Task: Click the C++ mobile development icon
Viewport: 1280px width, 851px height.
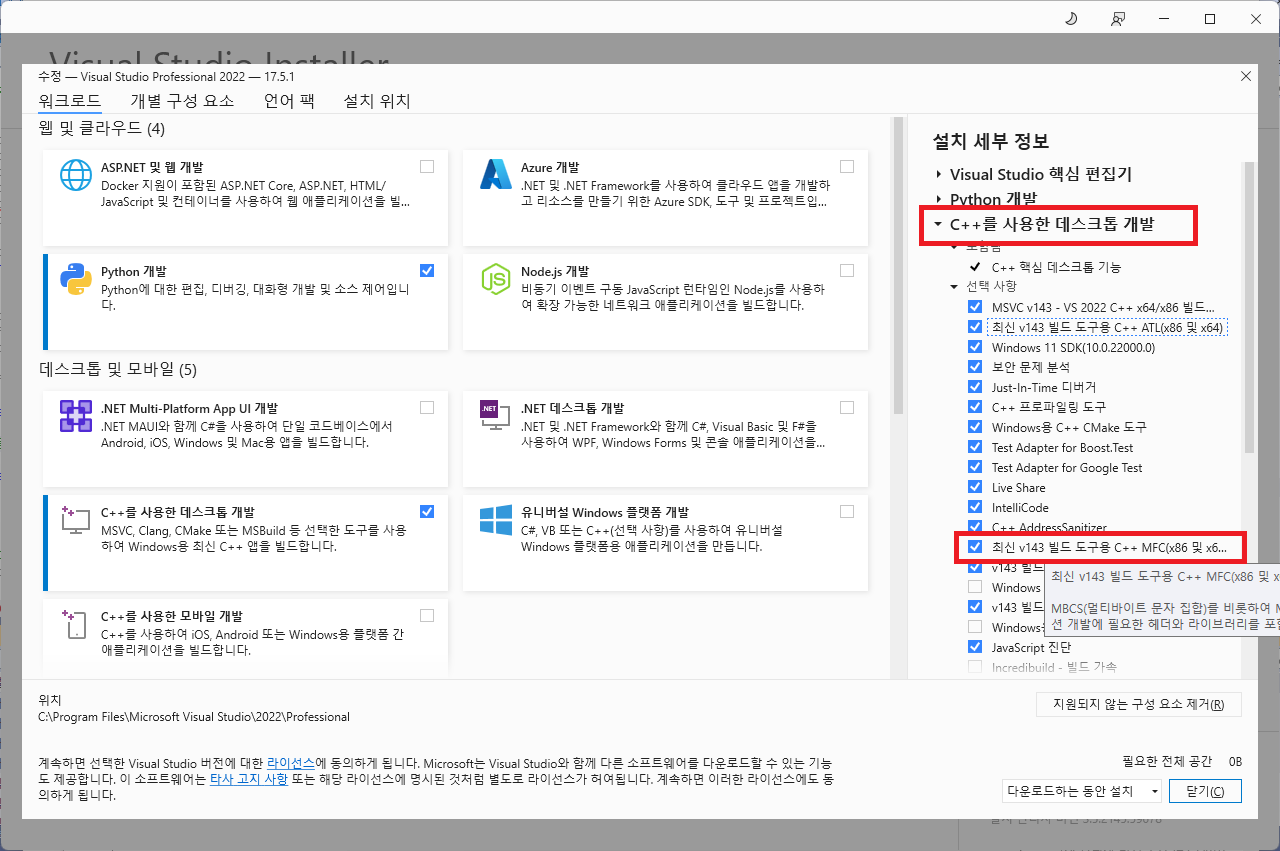Action: pos(76,625)
